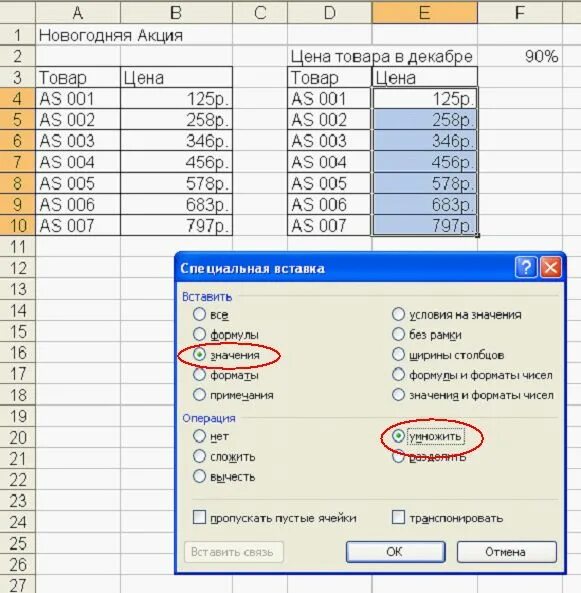Open dialog help question mark icon
Image resolution: width=581 pixels, height=593 pixels.
coord(526,267)
